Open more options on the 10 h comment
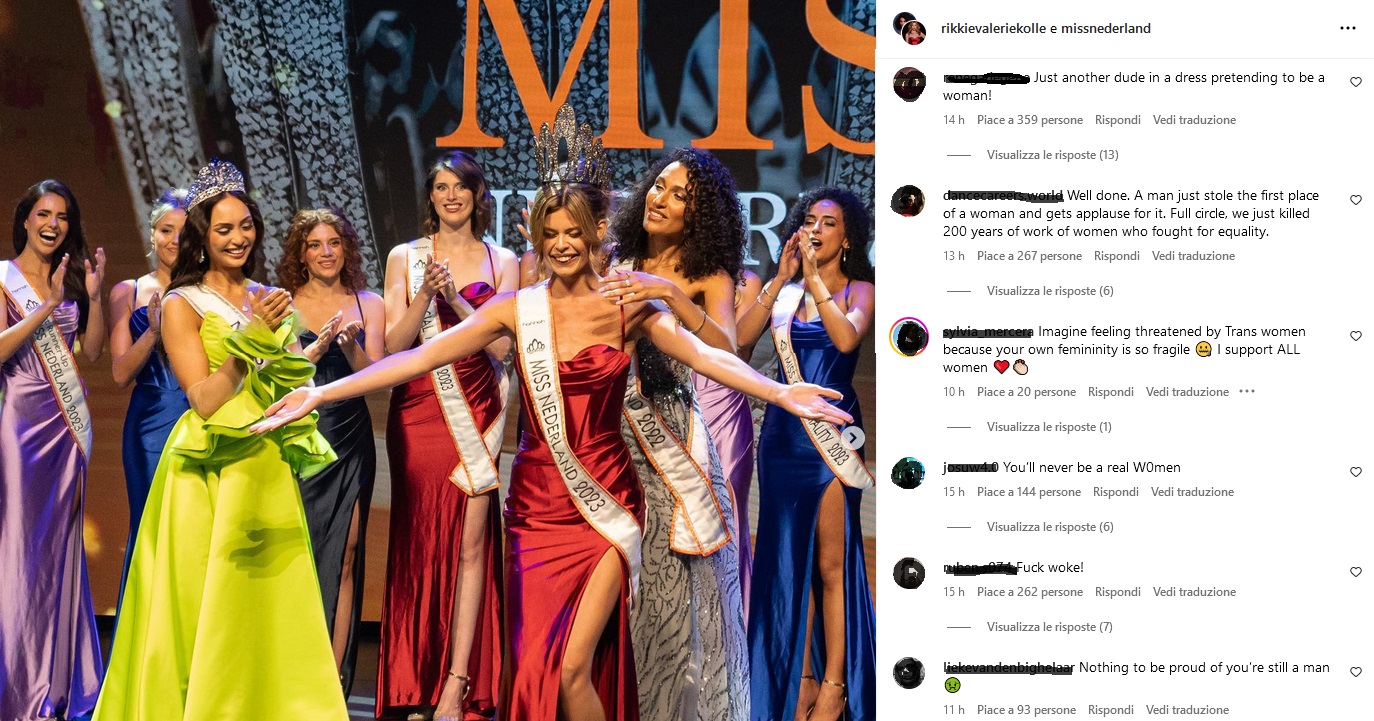 pos(1246,391)
